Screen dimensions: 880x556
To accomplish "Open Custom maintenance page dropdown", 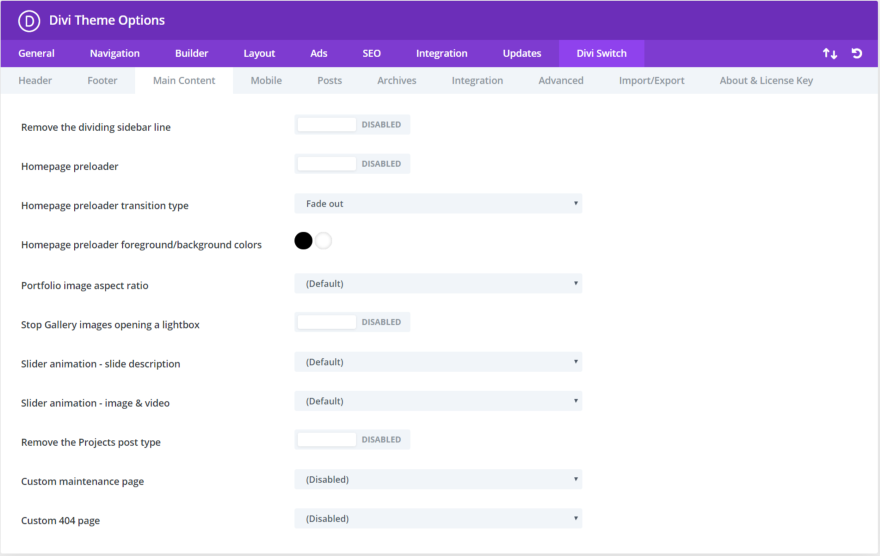I will click(x=438, y=479).
